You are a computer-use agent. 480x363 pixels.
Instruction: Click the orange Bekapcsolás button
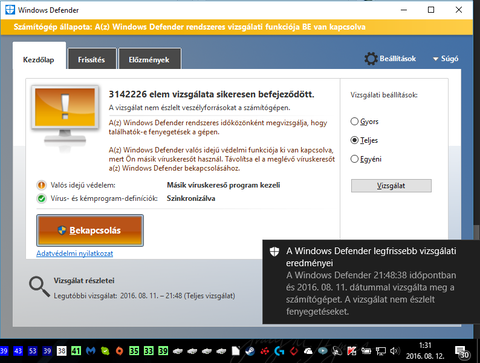[90, 230]
